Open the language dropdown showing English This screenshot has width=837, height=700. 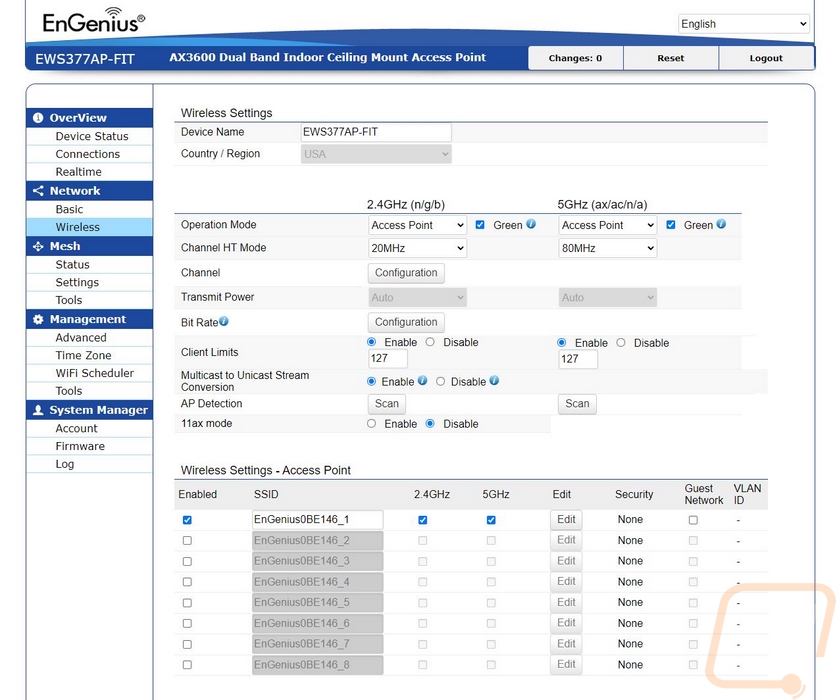743,24
